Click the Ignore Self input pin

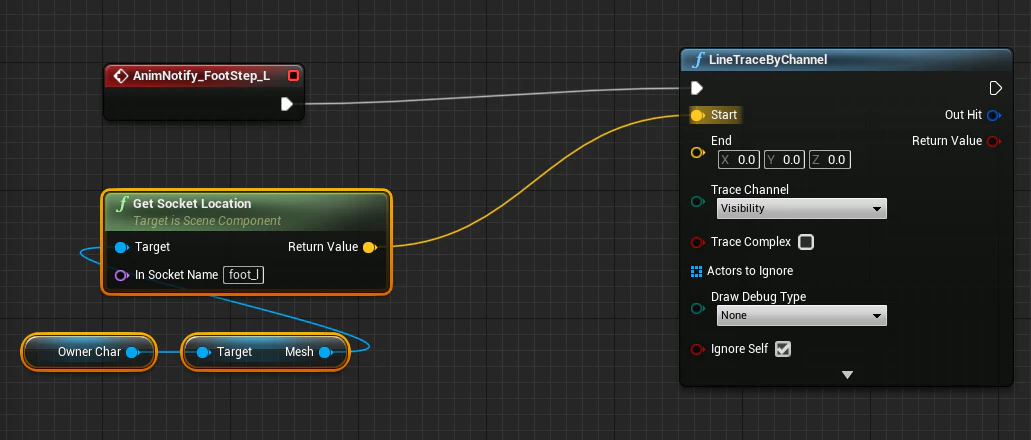point(698,349)
